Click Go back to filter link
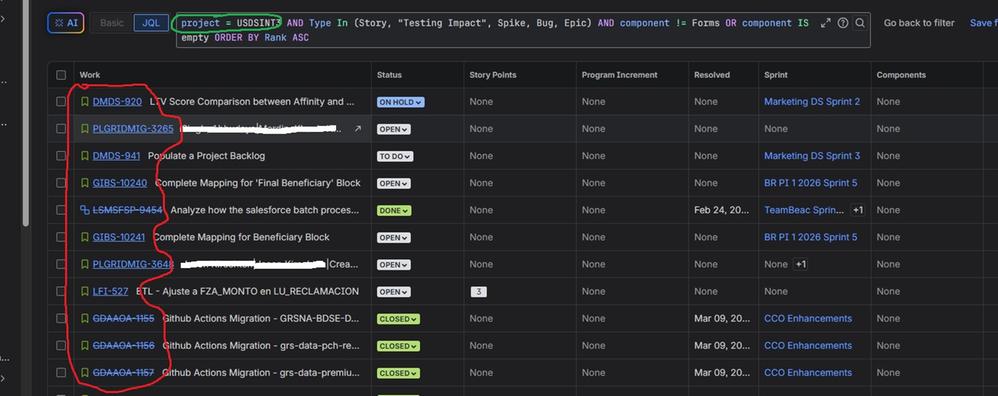998x396 pixels. tap(919, 23)
